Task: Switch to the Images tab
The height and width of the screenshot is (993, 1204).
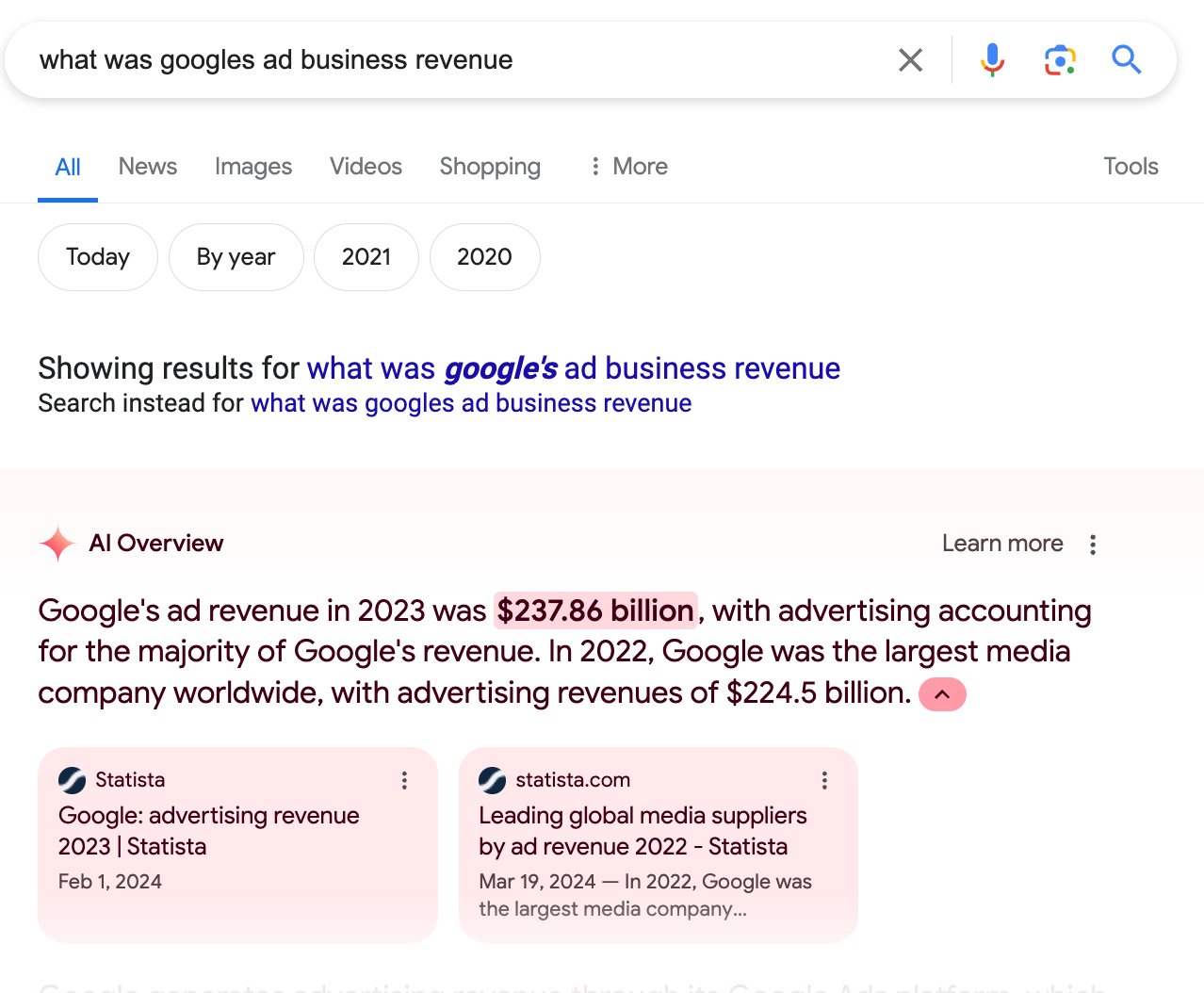Action: (253, 167)
